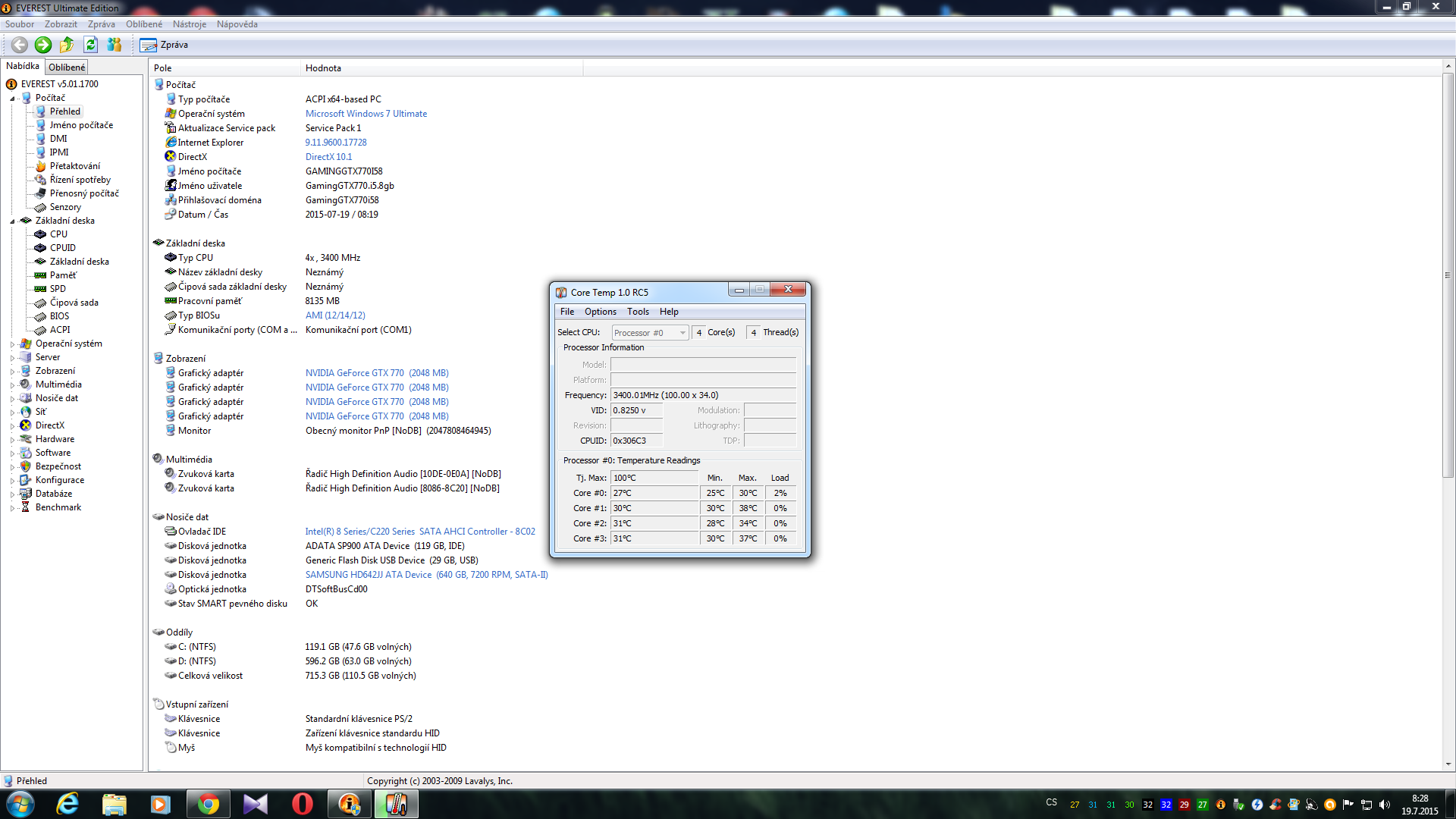Click the Up level toolbar icon
Viewport: 1456px width, 819px height.
pyautogui.click(x=67, y=45)
